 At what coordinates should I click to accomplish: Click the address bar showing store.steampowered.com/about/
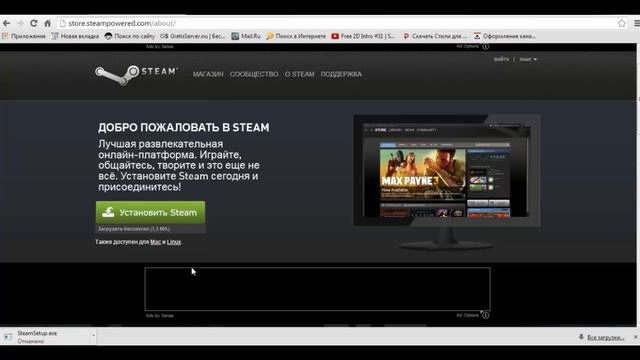tap(339, 23)
